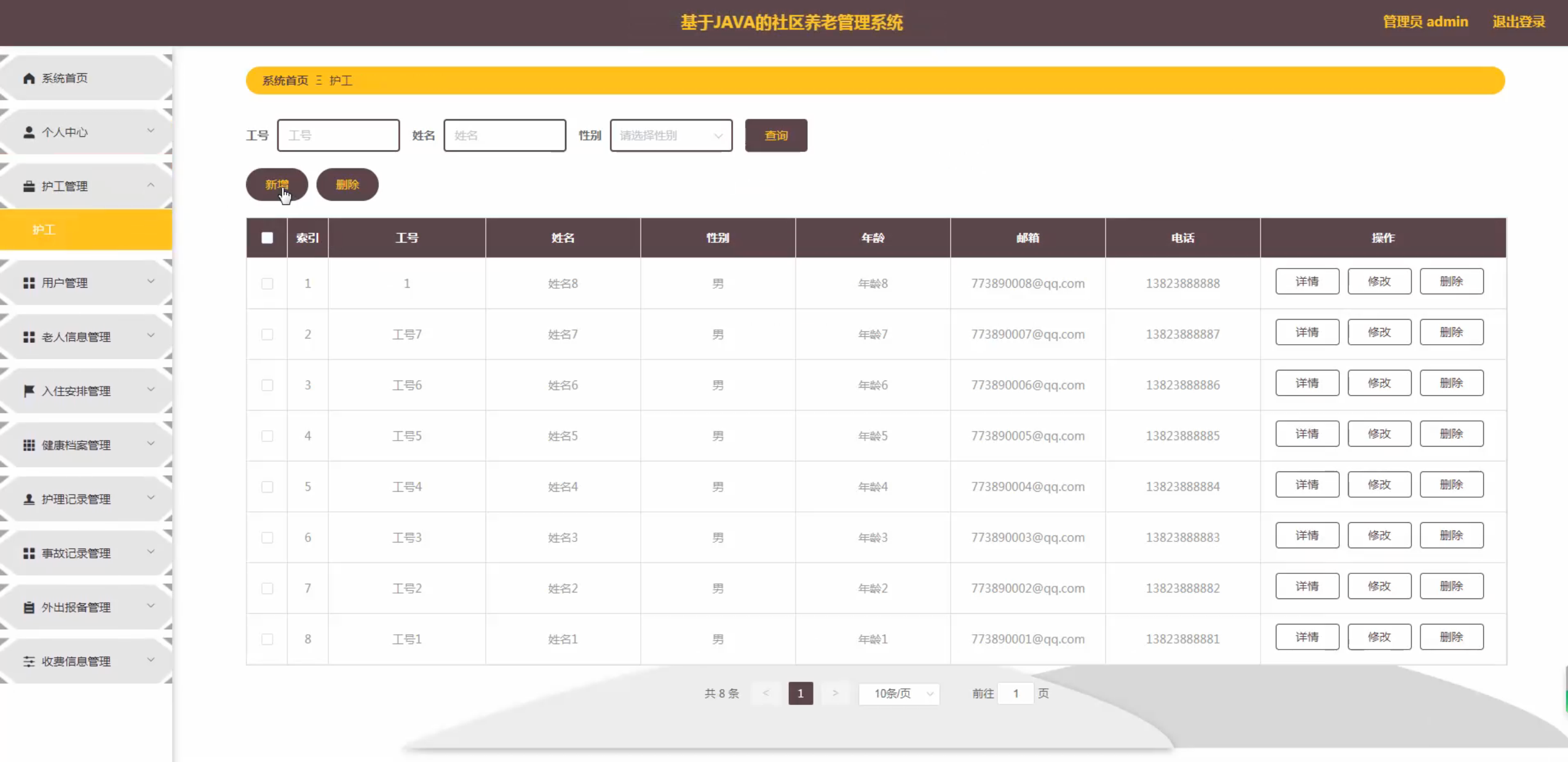Click 修改 for row 姓名1

[1379, 637]
